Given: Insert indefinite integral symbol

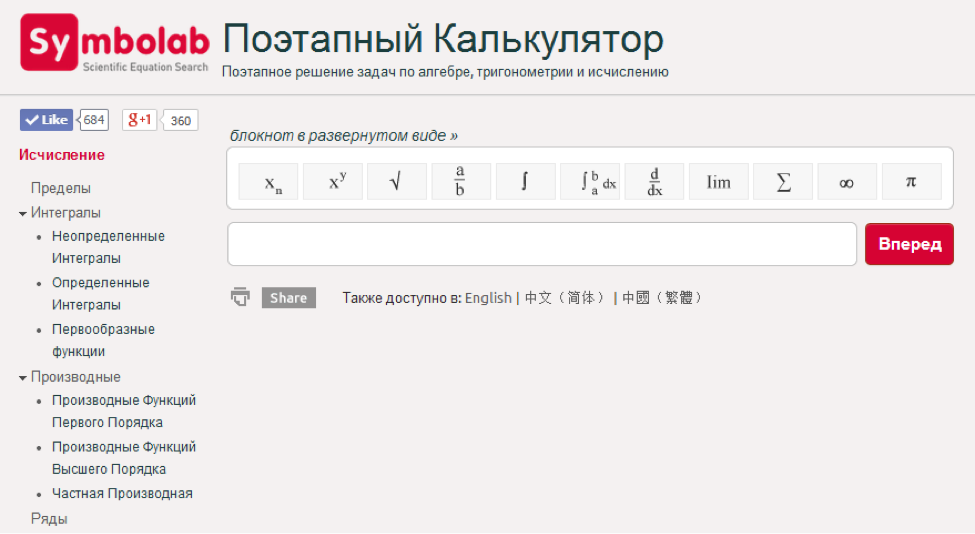Looking at the screenshot, I should 525,182.
